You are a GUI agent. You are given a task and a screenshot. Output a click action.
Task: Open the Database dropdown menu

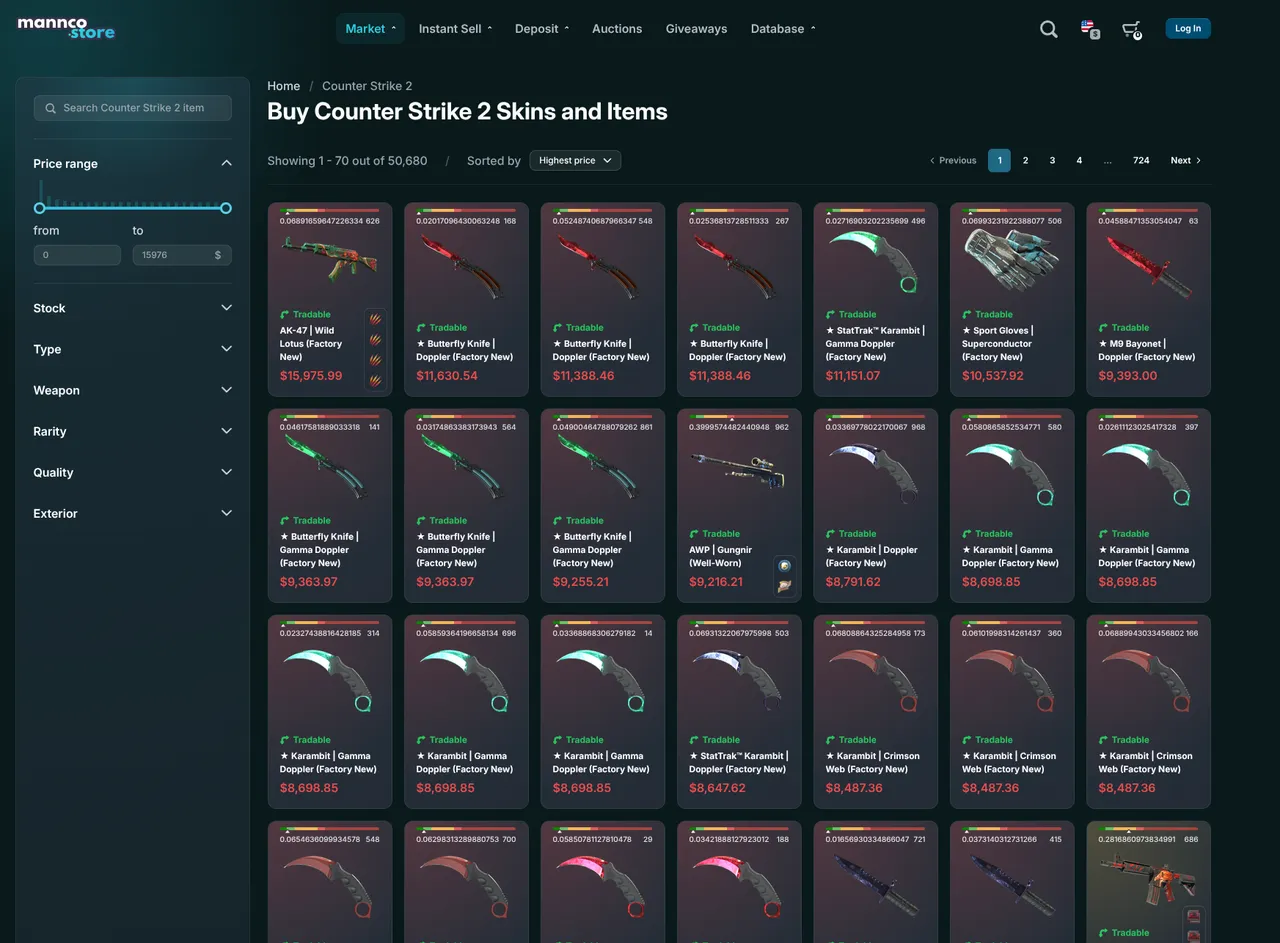783,29
